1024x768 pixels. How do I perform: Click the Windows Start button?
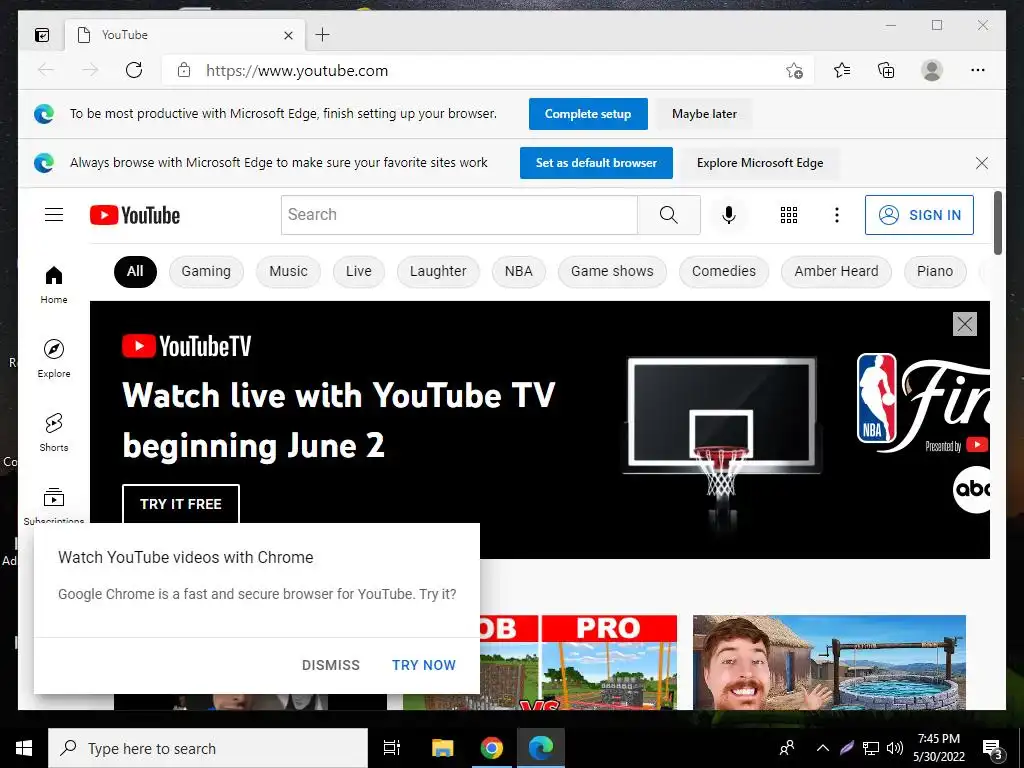24,748
